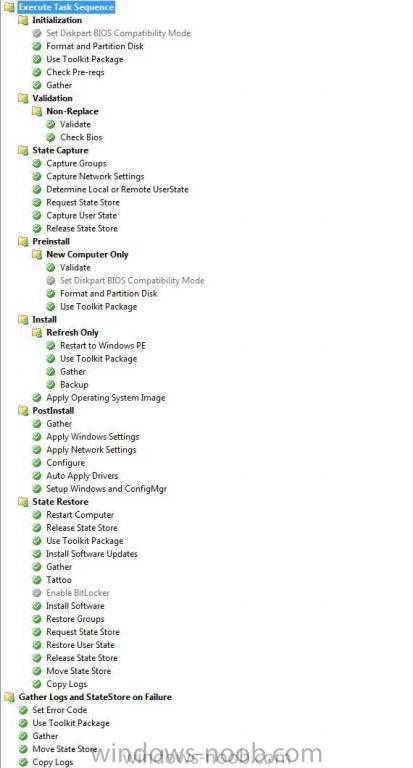Select the New Computer Only group
The image size is (413, 768).
87,254
